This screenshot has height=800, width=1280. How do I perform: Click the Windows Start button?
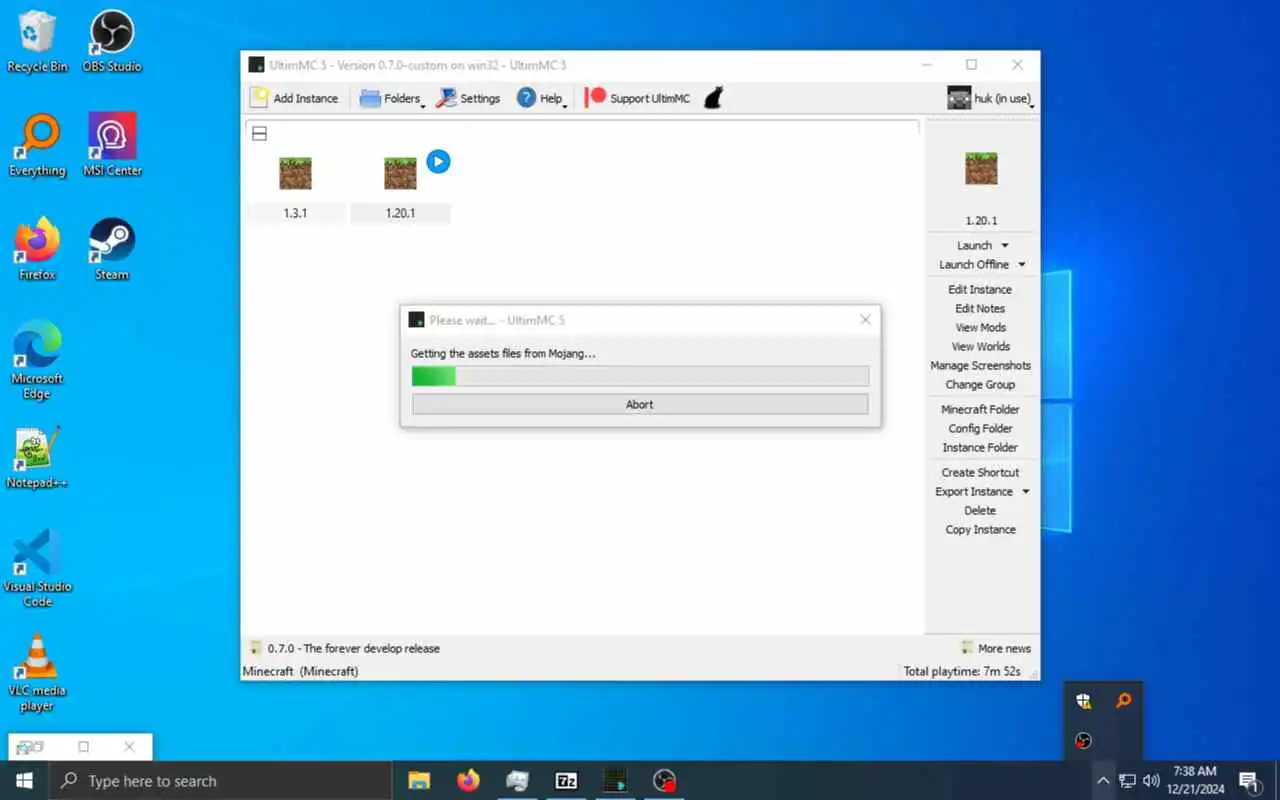pos(24,781)
